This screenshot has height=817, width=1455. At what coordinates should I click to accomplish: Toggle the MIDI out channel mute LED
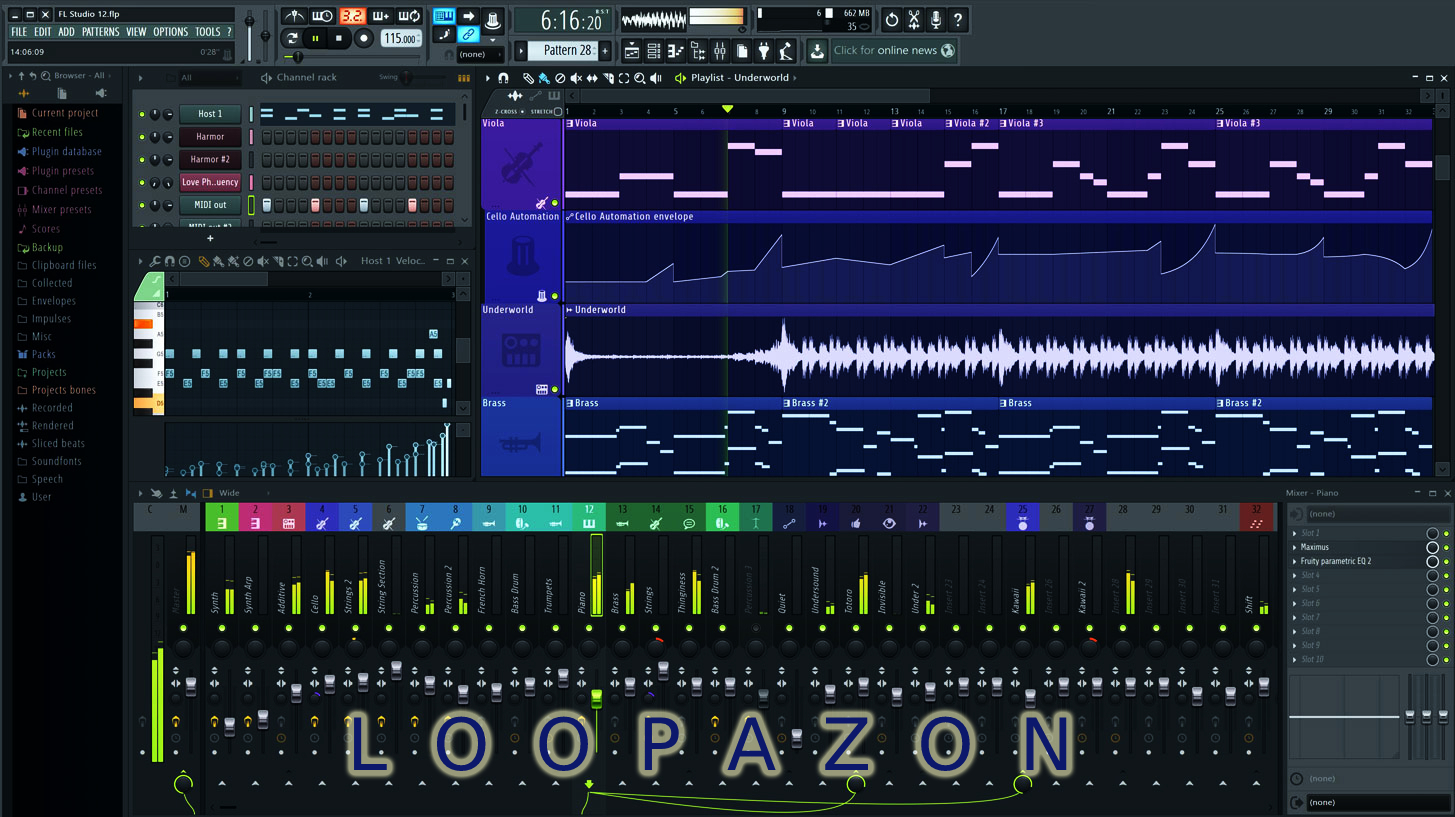coord(142,205)
